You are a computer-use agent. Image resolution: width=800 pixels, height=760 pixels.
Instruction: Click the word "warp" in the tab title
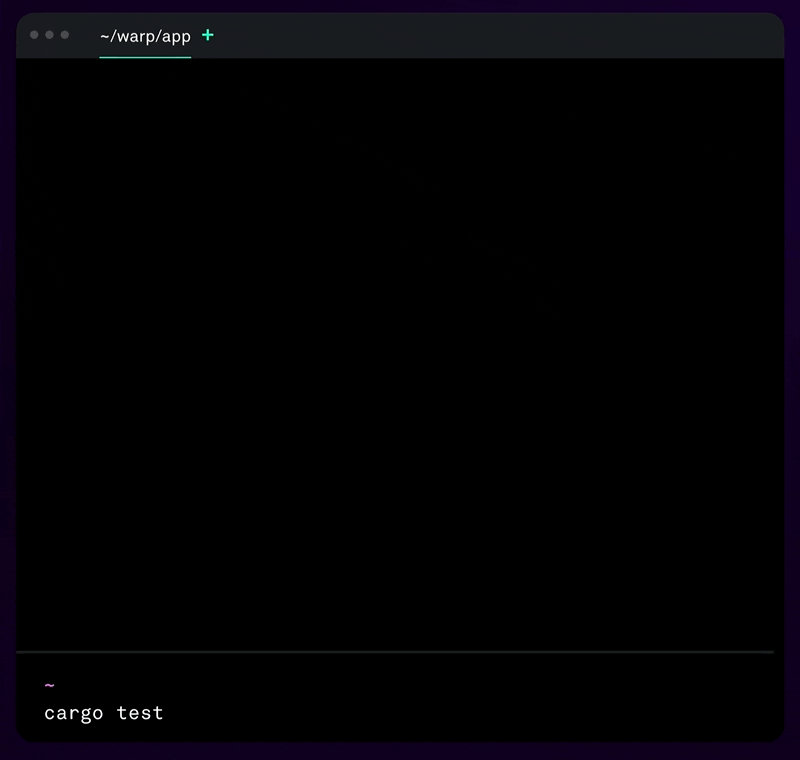click(x=132, y=36)
